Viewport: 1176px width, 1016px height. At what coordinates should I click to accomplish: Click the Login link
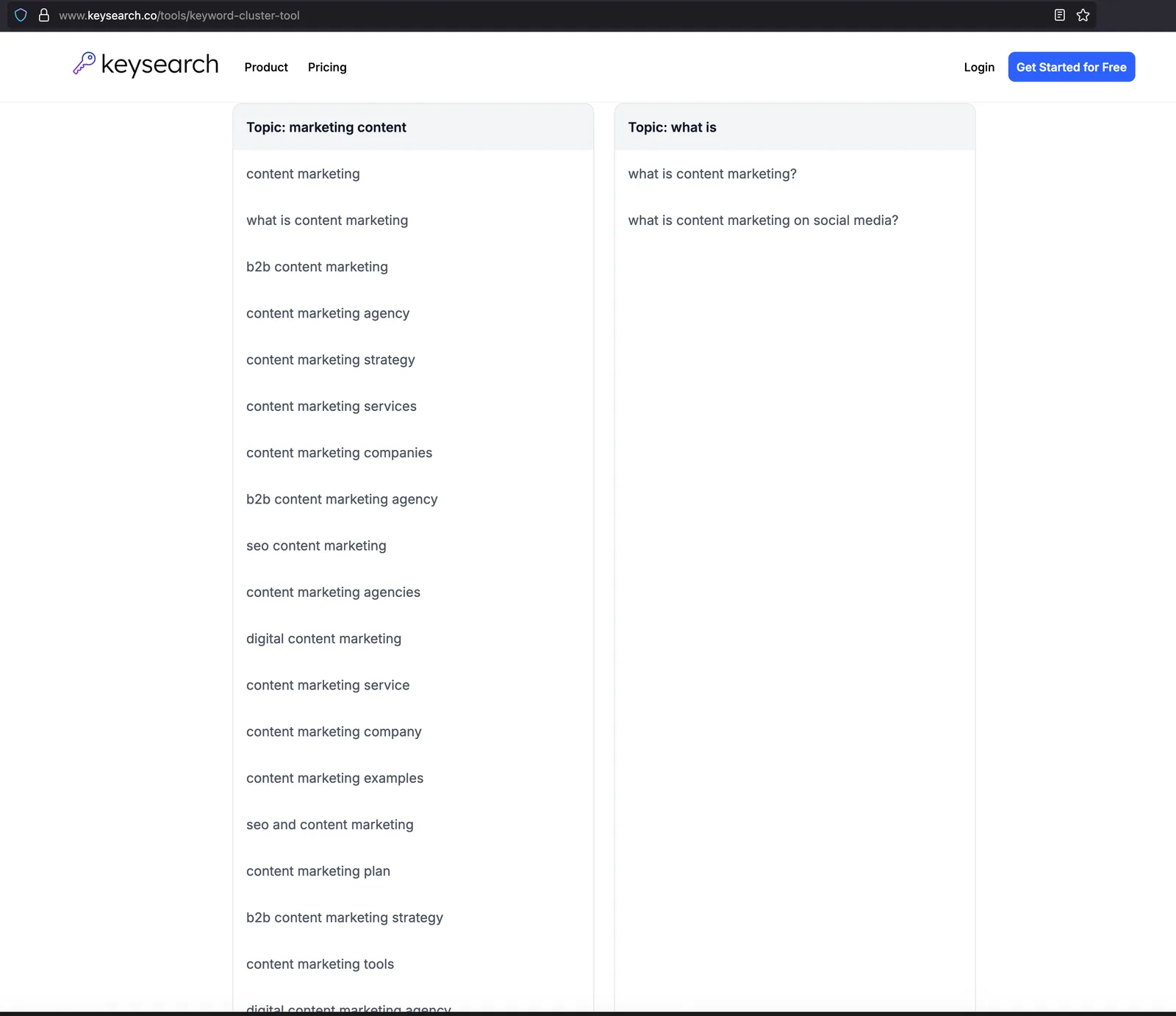pos(979,67)
